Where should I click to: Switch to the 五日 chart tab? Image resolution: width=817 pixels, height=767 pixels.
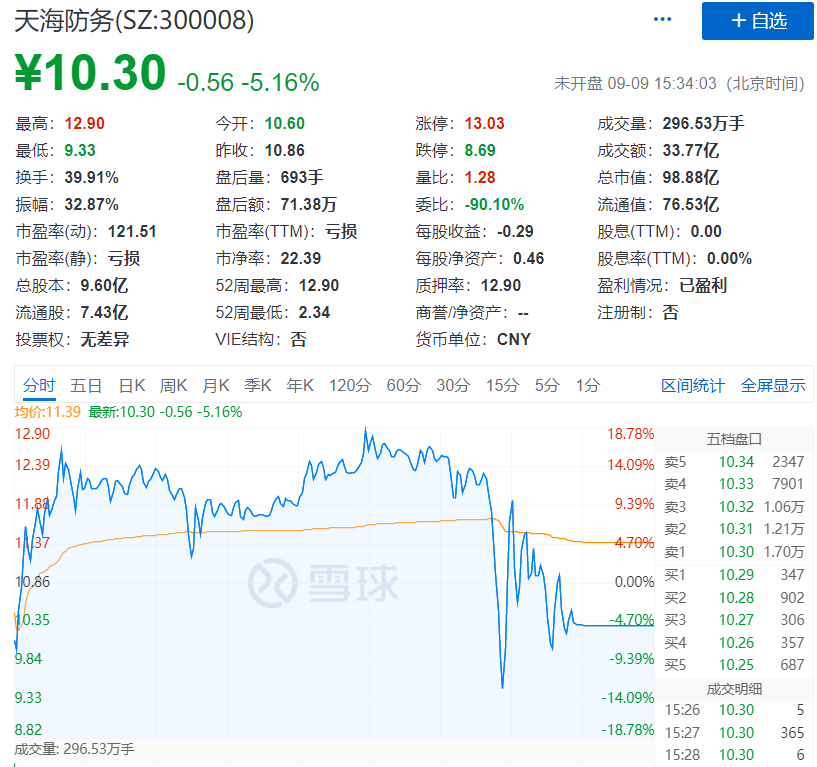click(86, 386)
